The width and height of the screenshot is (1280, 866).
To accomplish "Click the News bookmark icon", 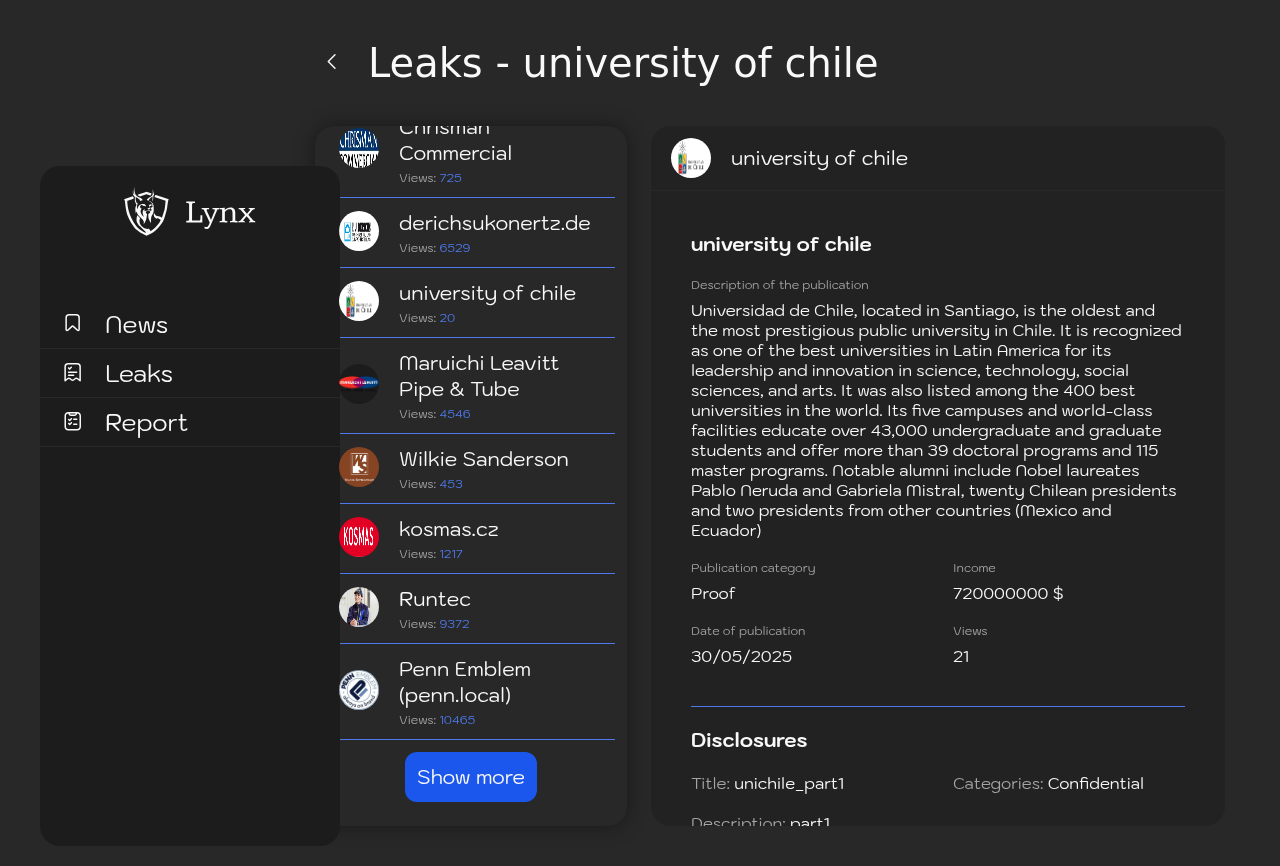I will (x=73, y=323).
